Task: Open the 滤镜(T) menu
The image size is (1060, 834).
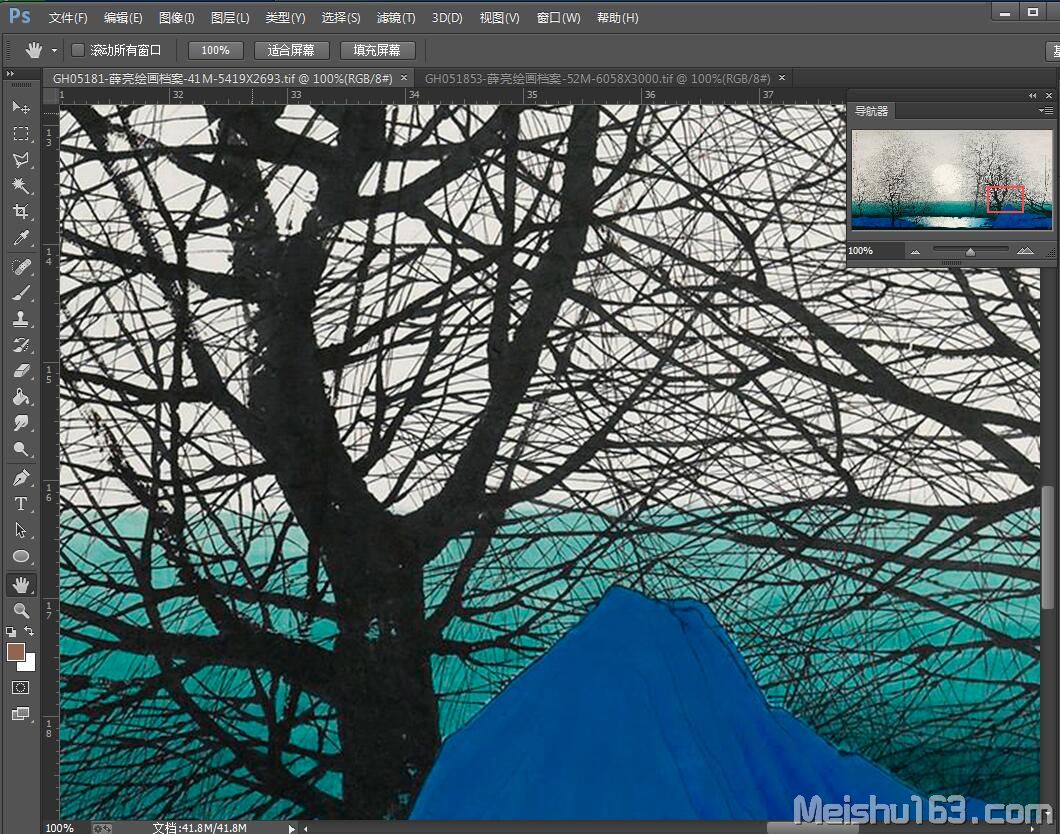Action: (395, 18)
